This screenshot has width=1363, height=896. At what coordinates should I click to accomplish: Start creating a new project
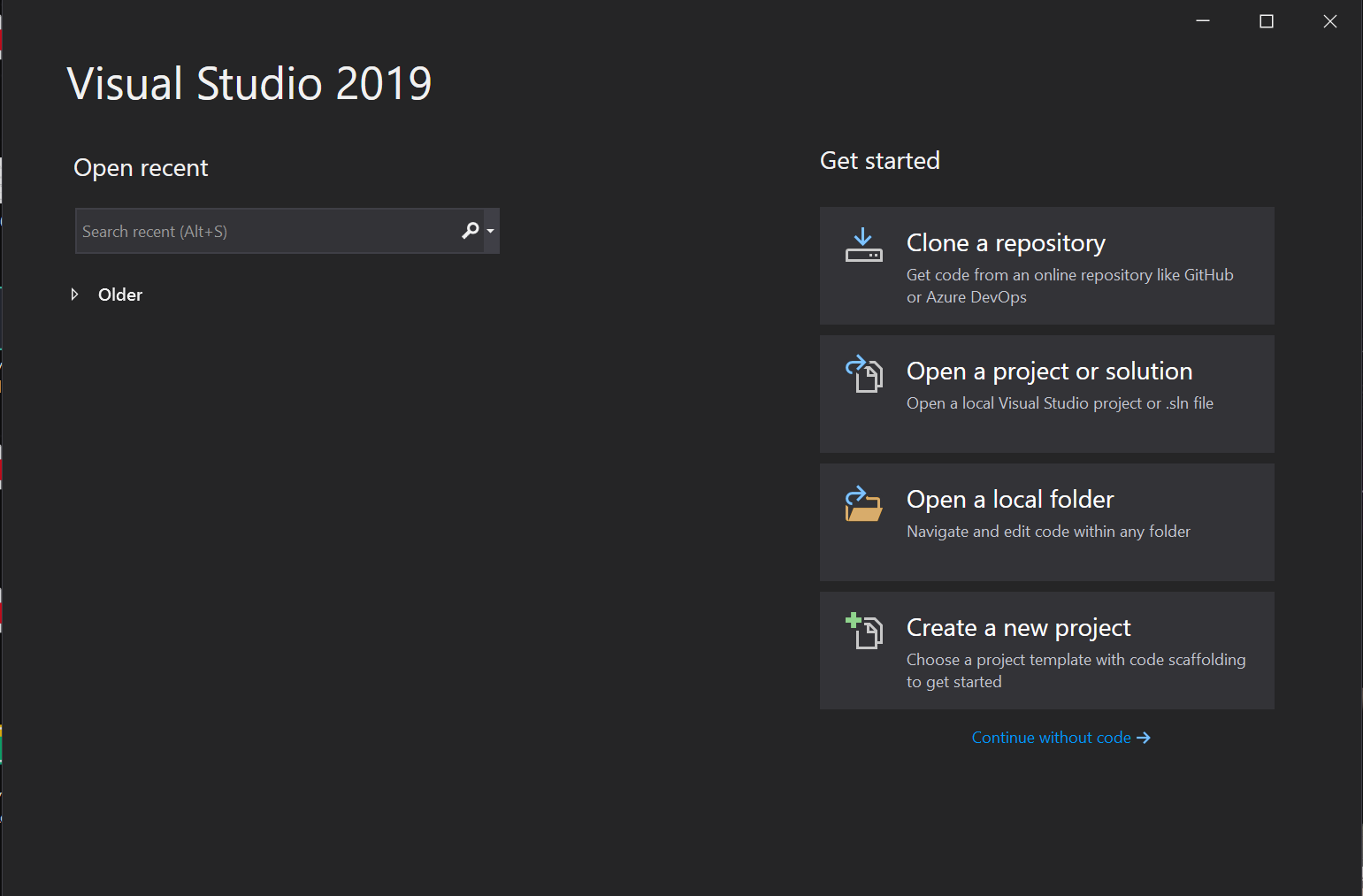pyautogui.click(x=1047, y=650)
